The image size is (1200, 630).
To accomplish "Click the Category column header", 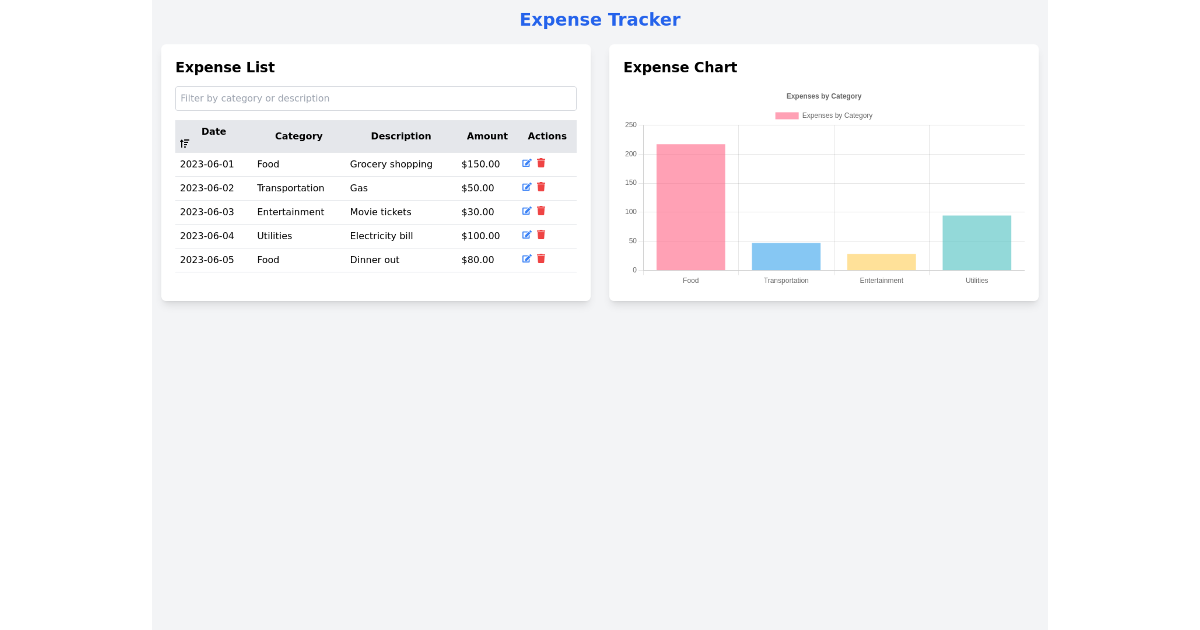I will click(x=299, y=136).
